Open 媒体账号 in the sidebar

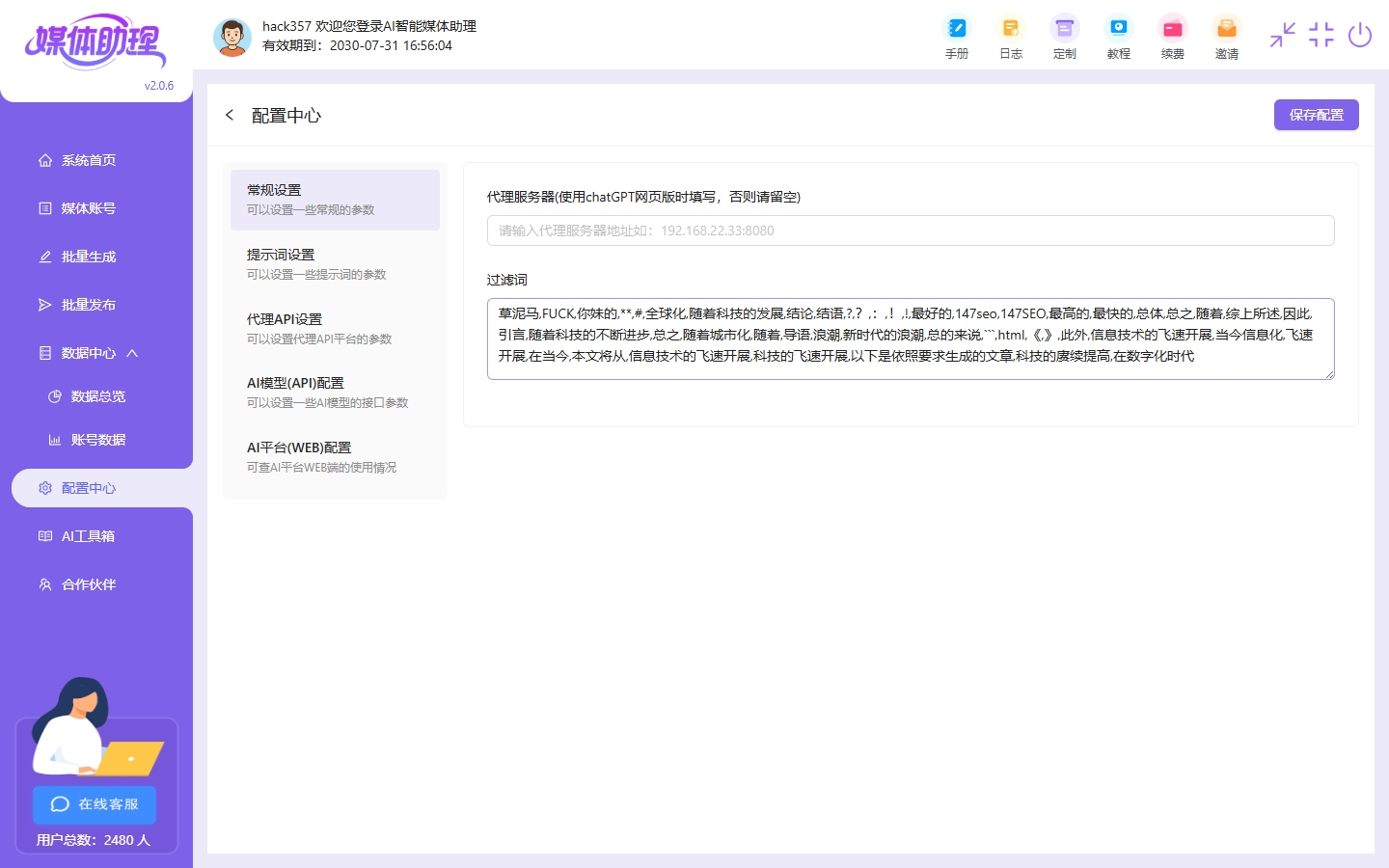point(88,207)
